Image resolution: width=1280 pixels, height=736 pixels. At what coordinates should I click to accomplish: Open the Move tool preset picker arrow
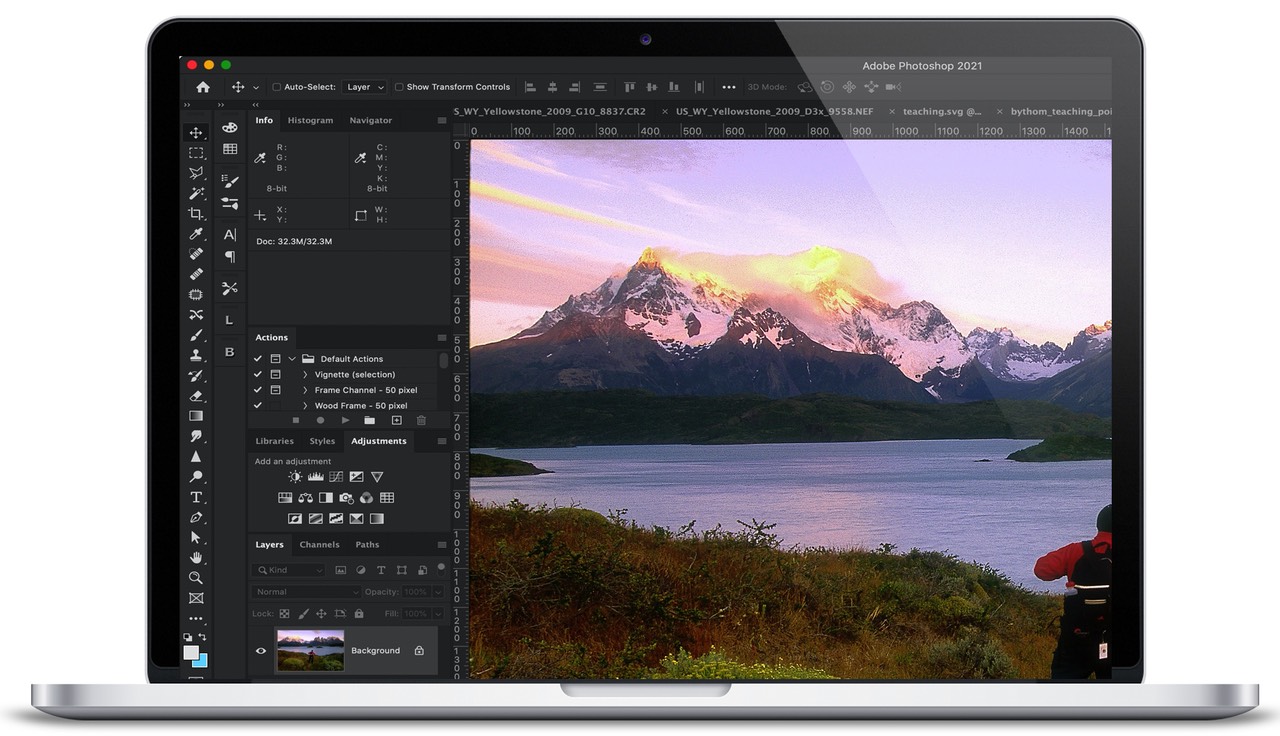coord(256,88)
